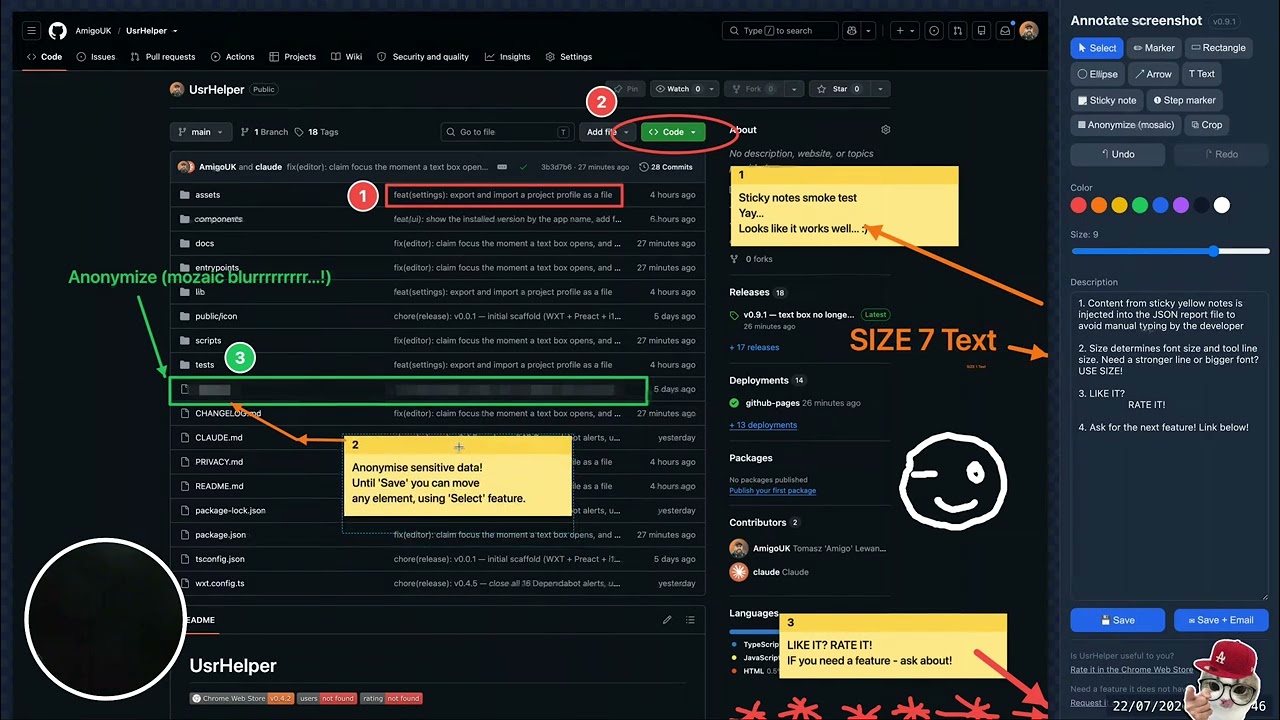This screenshot has width=1280, height=720.
Task: Open the user avatar menu in the header
Action: tap(1029, 31)
